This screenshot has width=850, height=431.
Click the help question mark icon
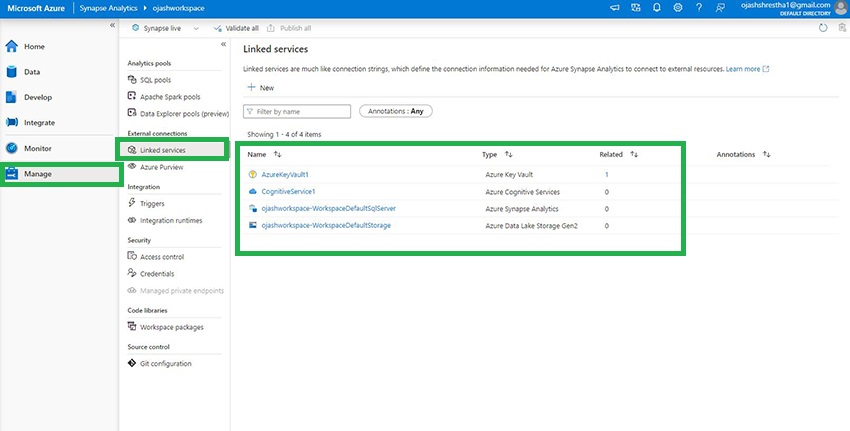pos(698,8)
